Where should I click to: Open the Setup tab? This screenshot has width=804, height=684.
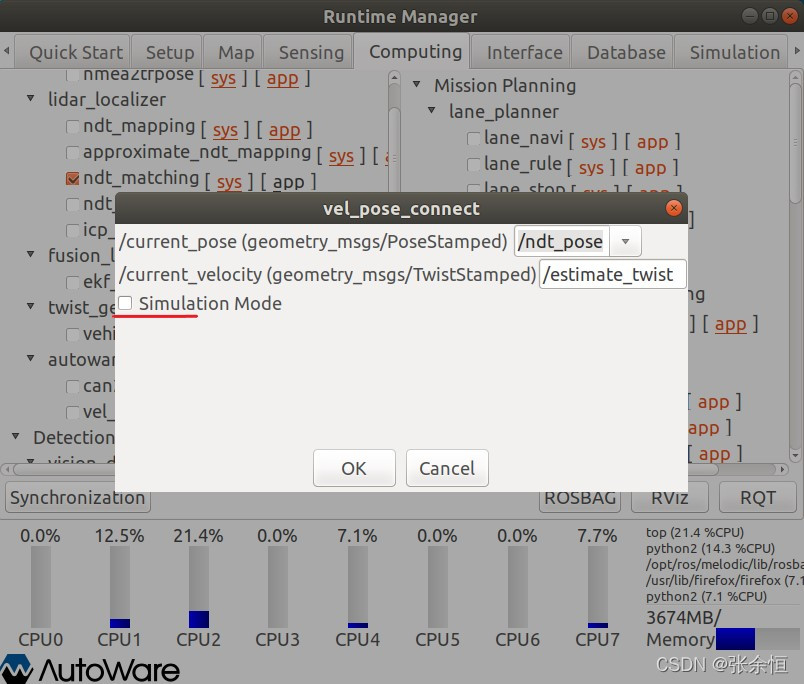point(167,52)
